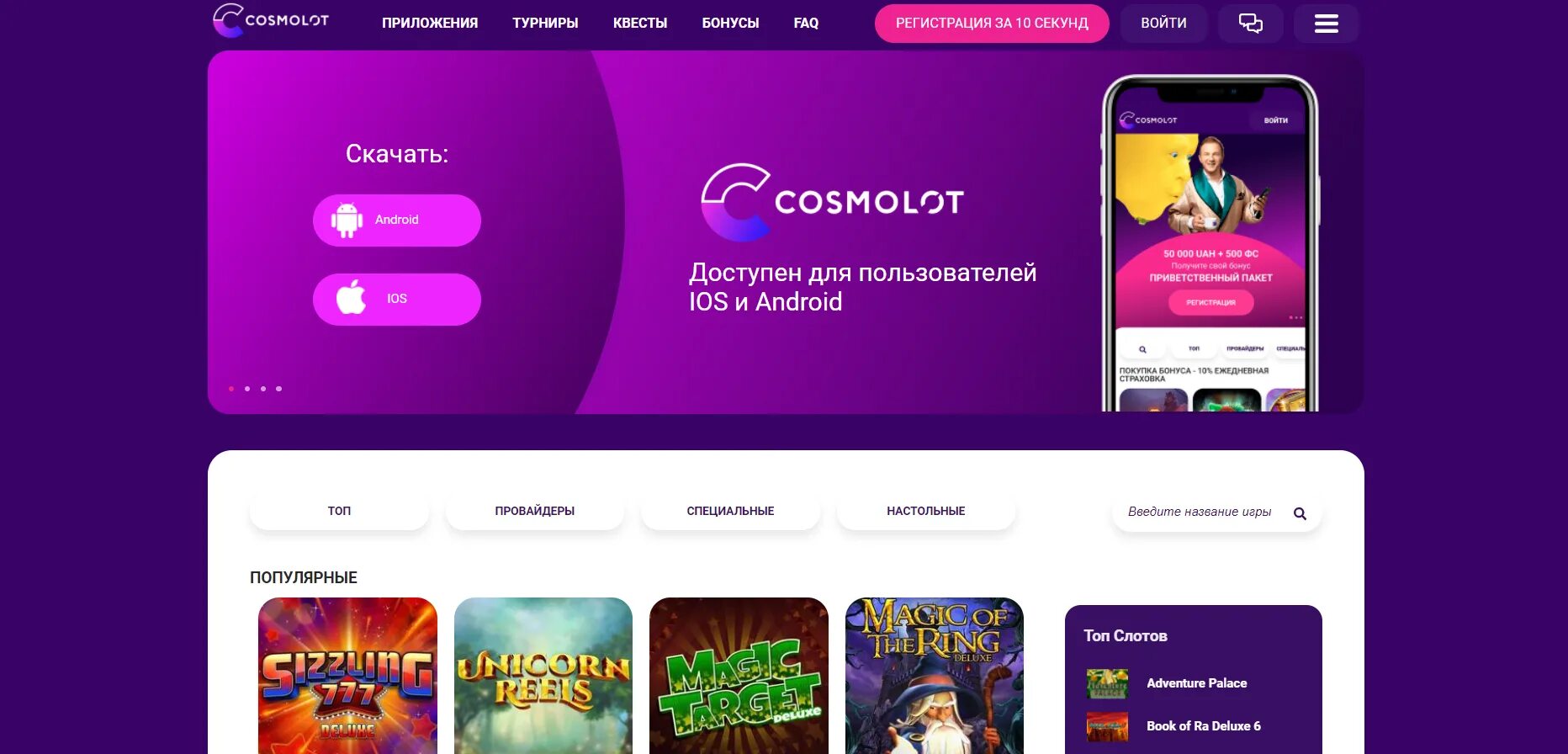Open the live chat icon in header
Screen dimensions: 1568x754
[1250, 24]
